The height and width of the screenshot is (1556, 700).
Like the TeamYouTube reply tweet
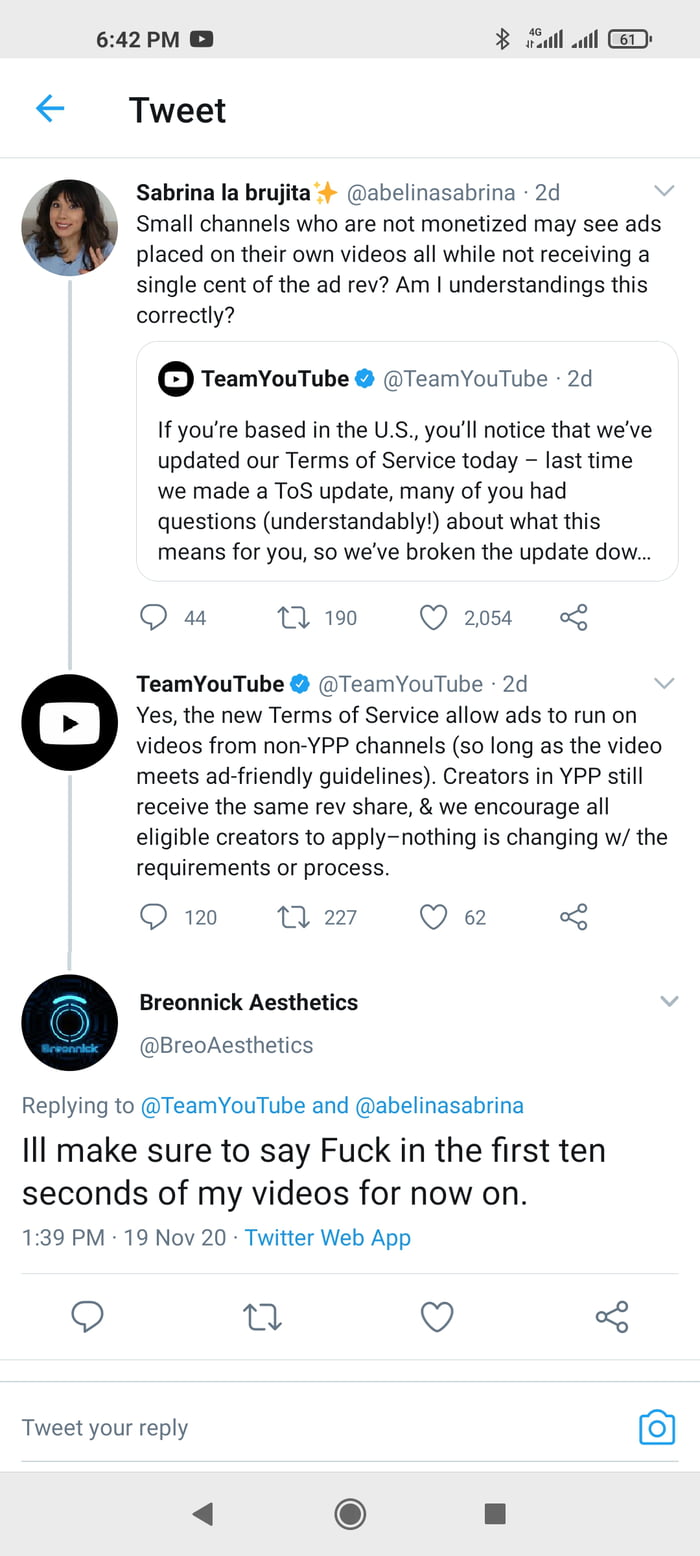(x=434, y=917)
